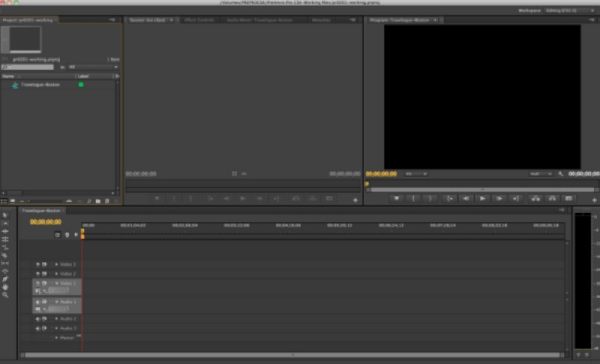The image size is (600, 364).
Task: Click Go to Out in Program monitor
Action: [516, 198]
